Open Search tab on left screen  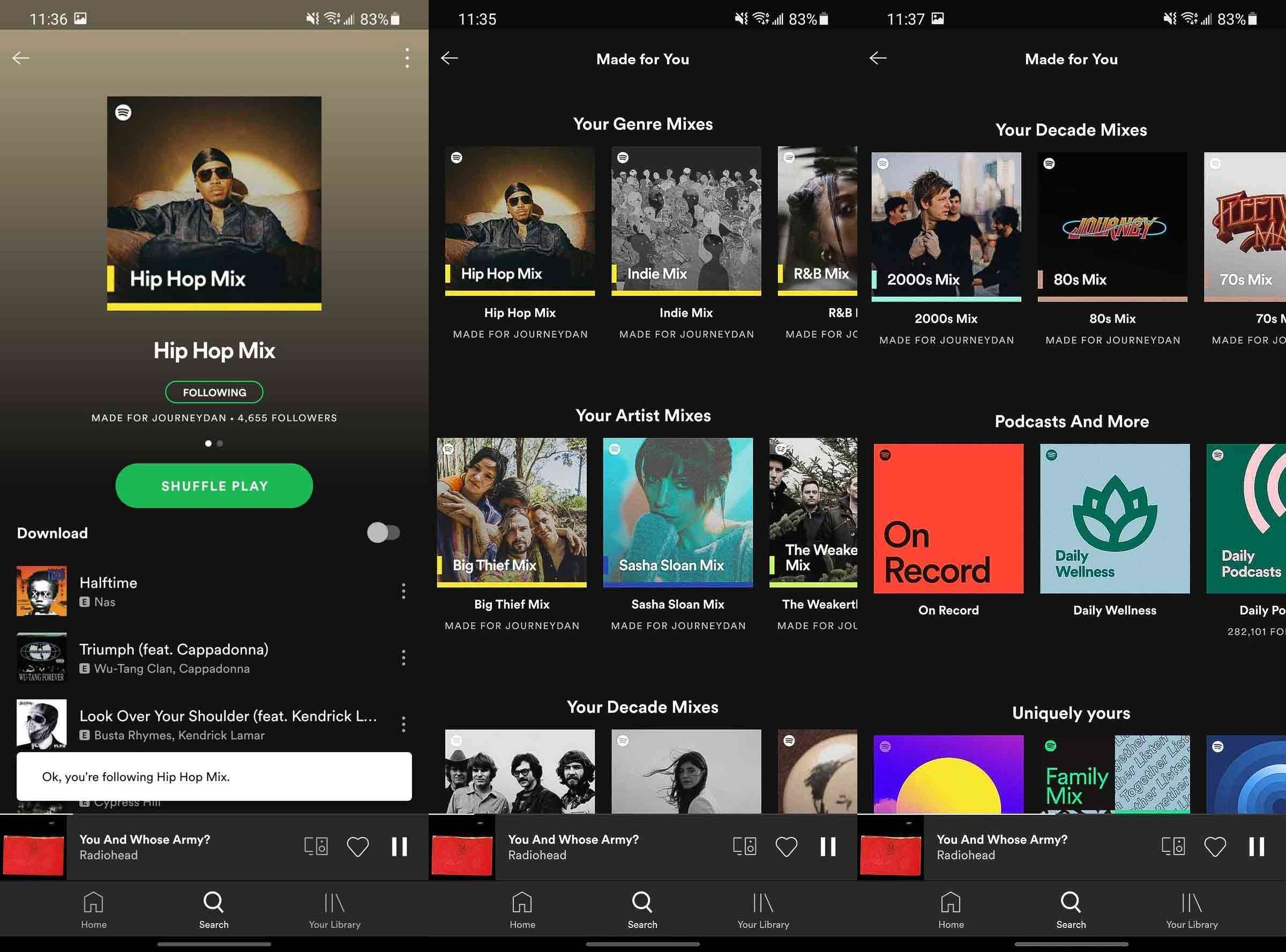214,911
